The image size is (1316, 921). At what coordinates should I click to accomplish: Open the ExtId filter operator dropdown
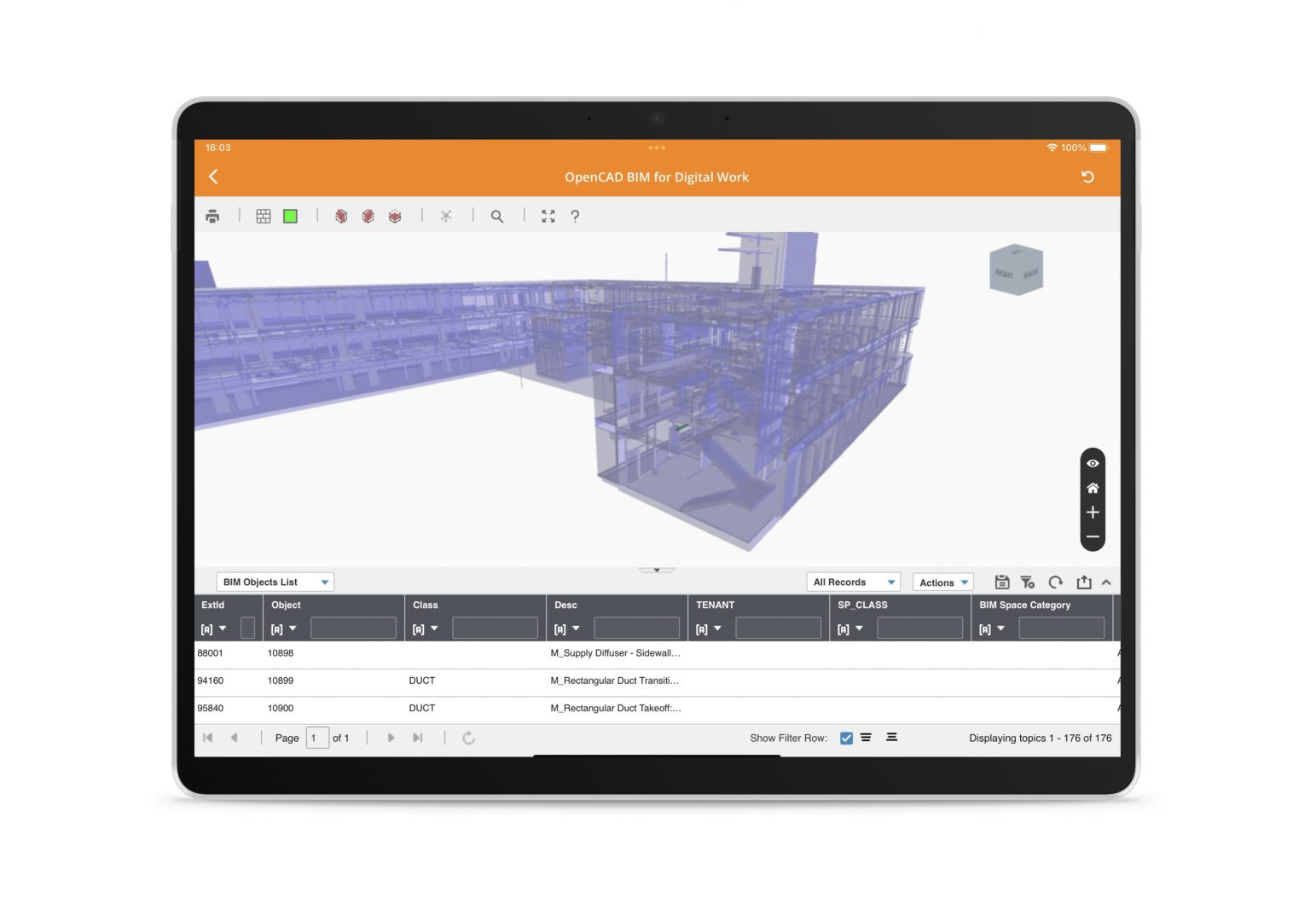click(x=213, y=629)
